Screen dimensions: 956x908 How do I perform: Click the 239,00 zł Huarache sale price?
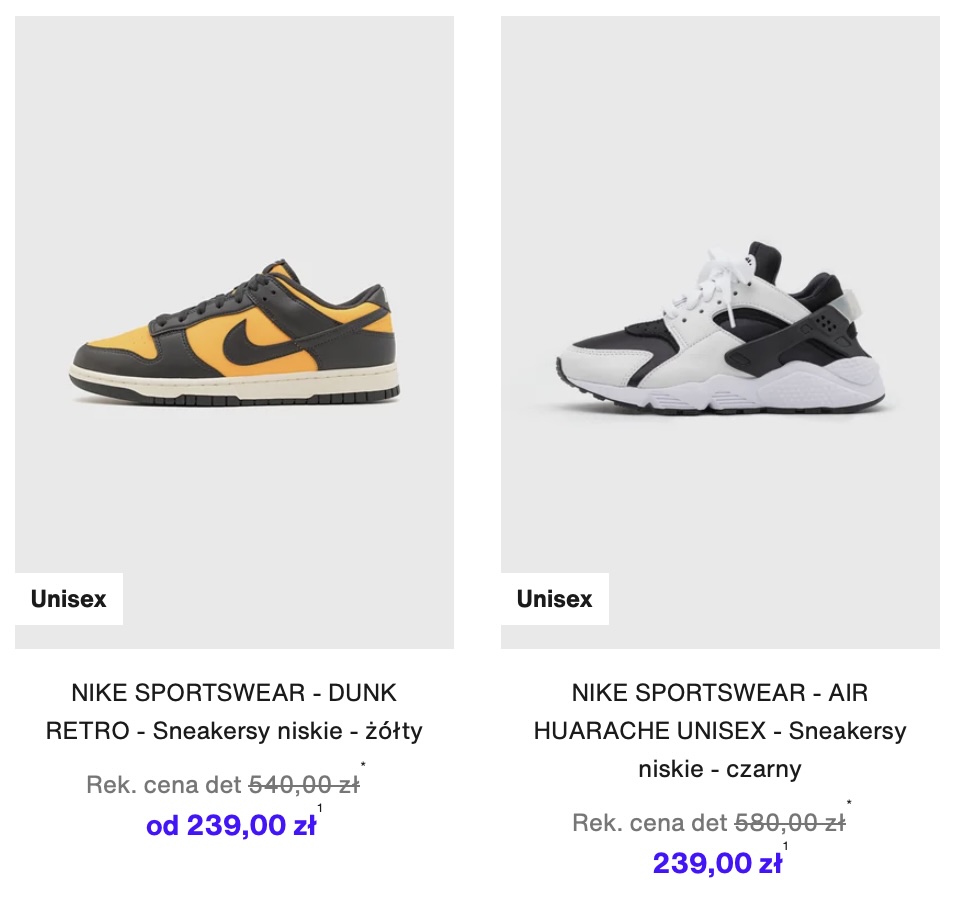pyautogui.click(x=717, y=863)
